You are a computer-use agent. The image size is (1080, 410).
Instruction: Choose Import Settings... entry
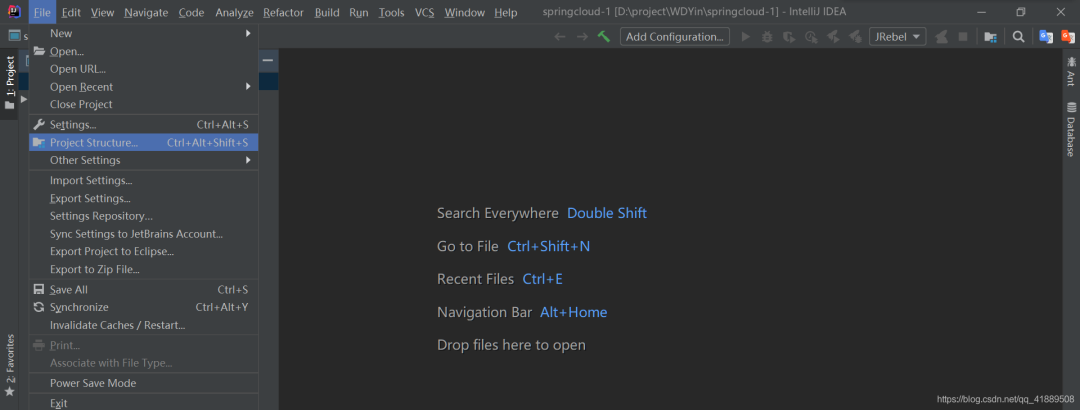coord(143,181)
